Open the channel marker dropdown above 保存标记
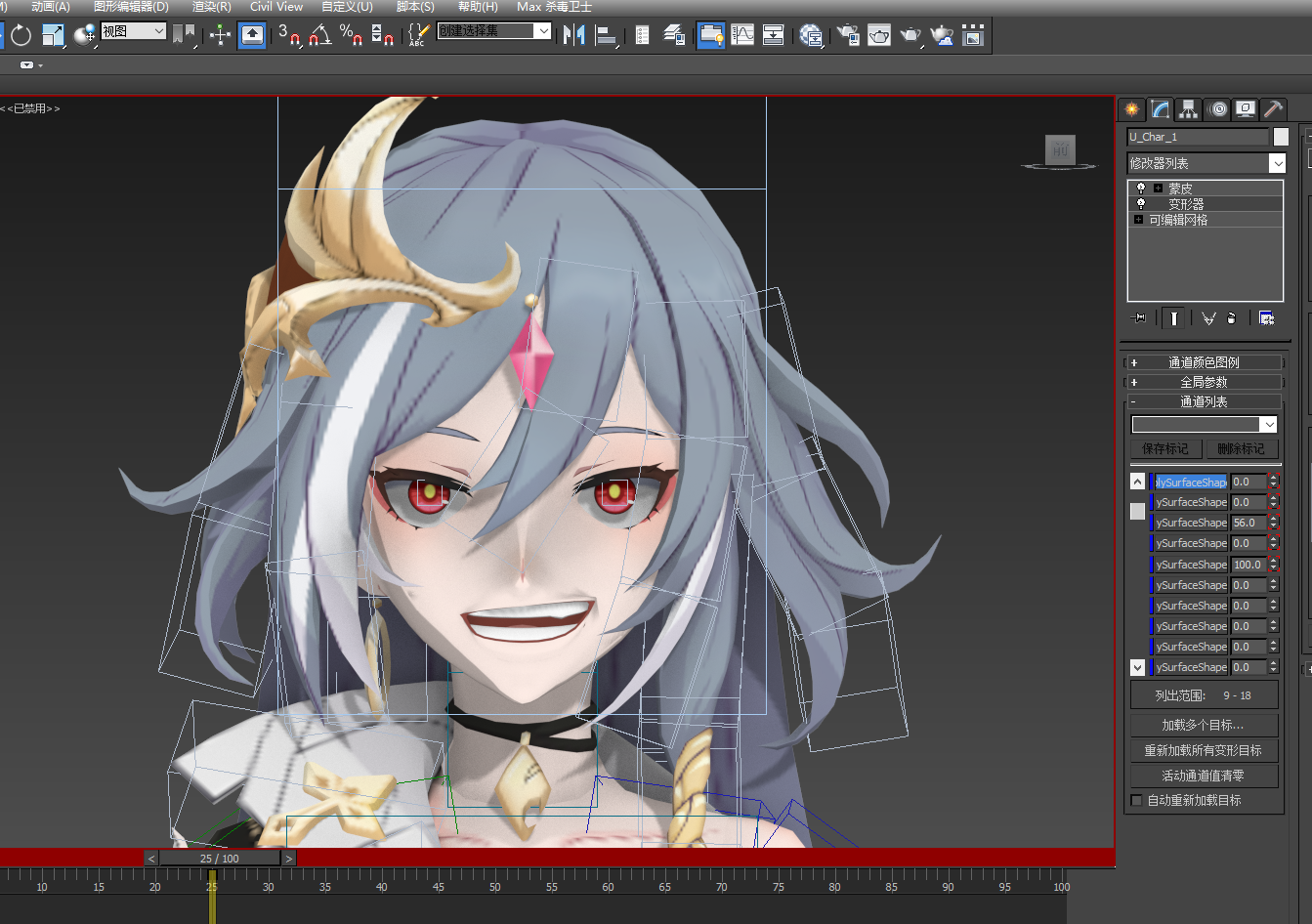 tap(1205, 424)
